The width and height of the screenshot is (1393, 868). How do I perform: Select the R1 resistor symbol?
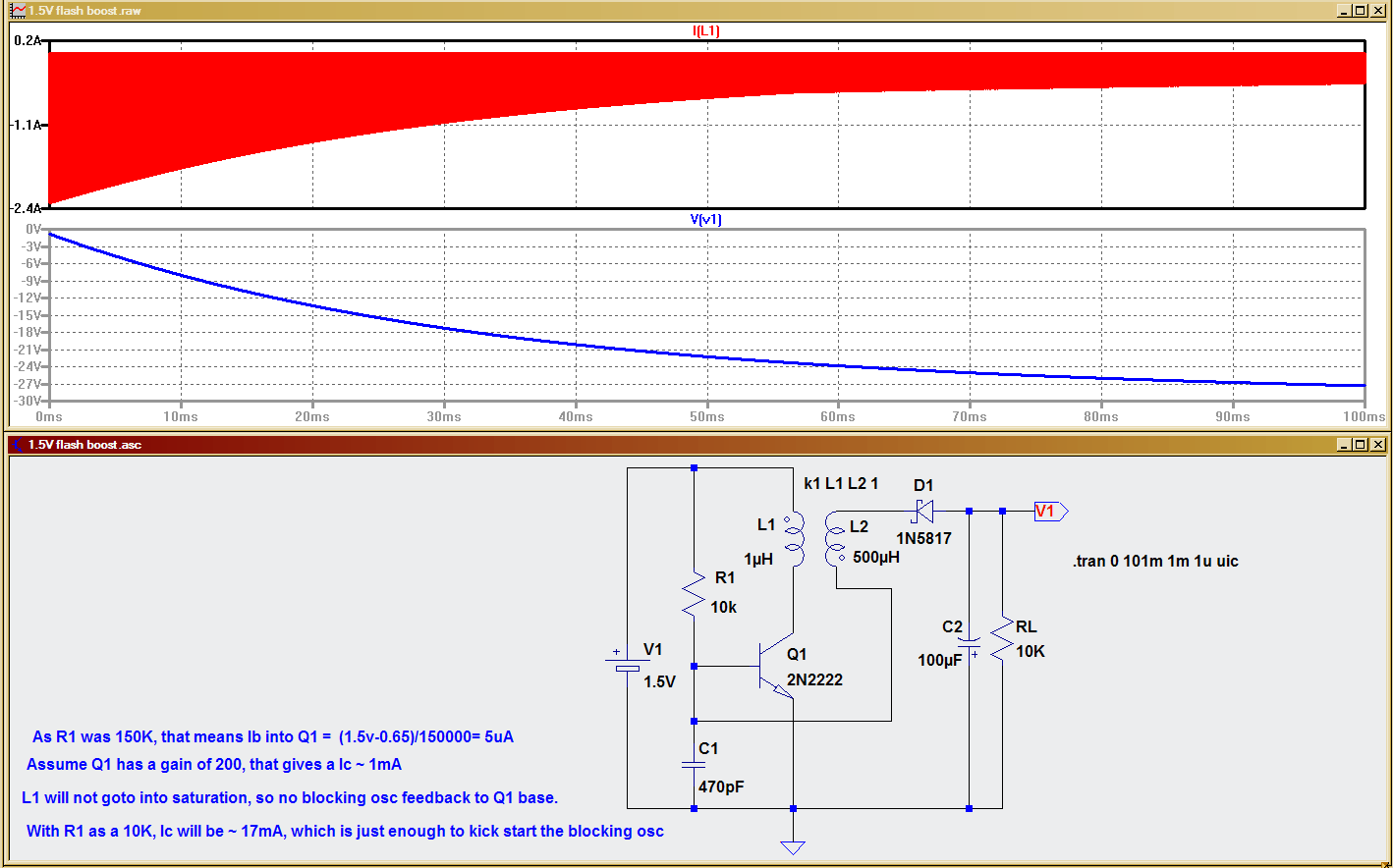(694, 593)
